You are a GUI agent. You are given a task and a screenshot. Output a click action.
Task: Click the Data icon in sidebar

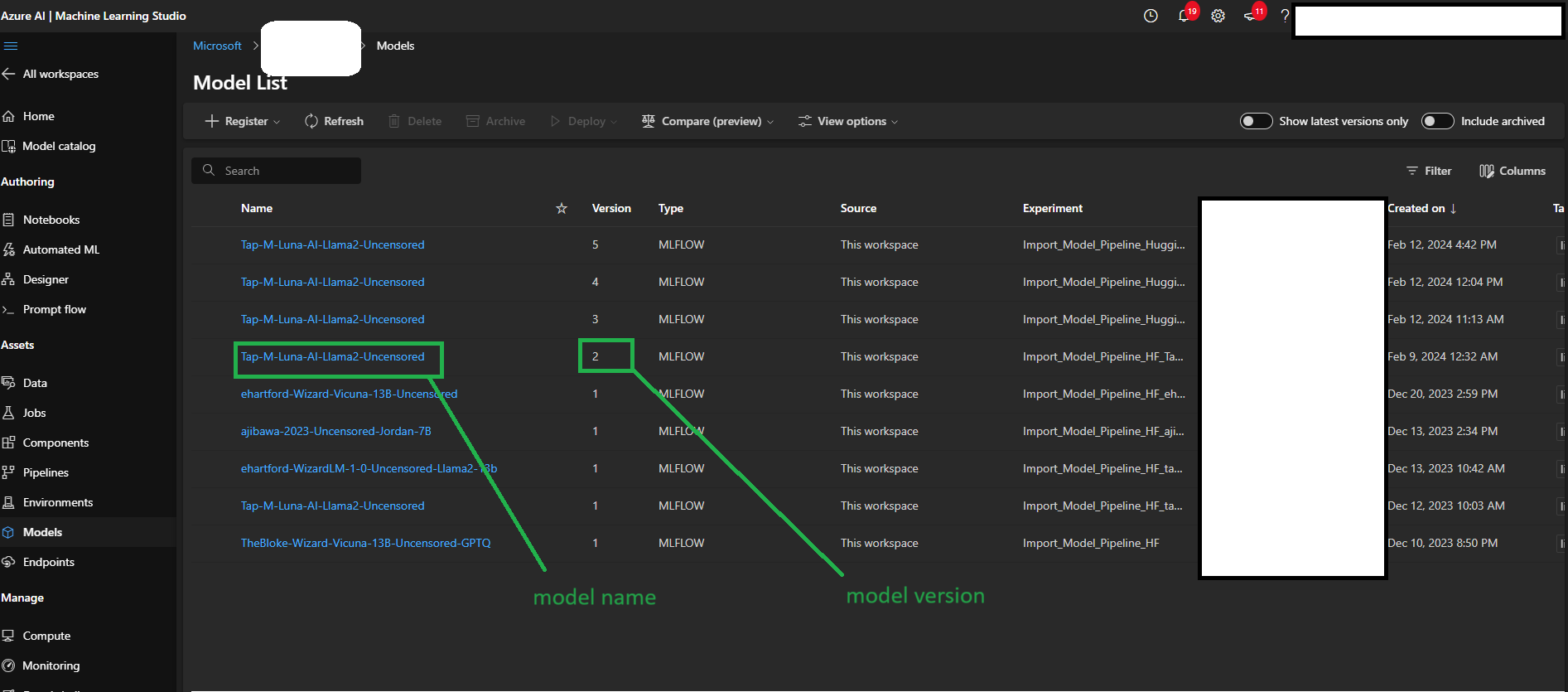8,383
